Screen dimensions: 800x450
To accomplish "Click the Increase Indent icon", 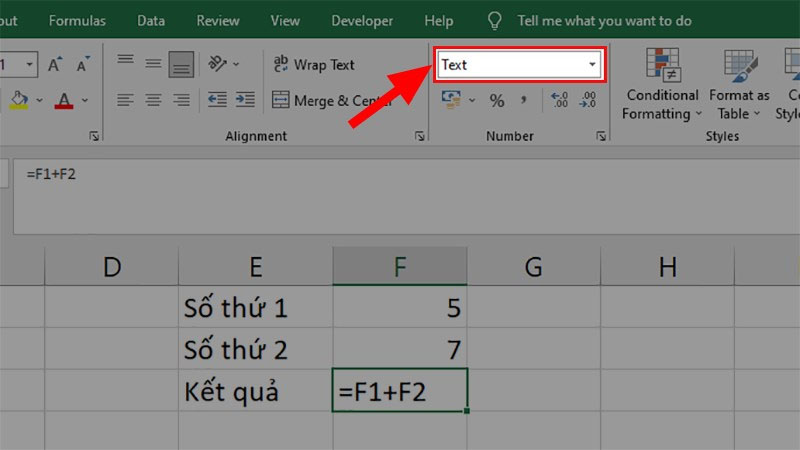I will 244,100.
